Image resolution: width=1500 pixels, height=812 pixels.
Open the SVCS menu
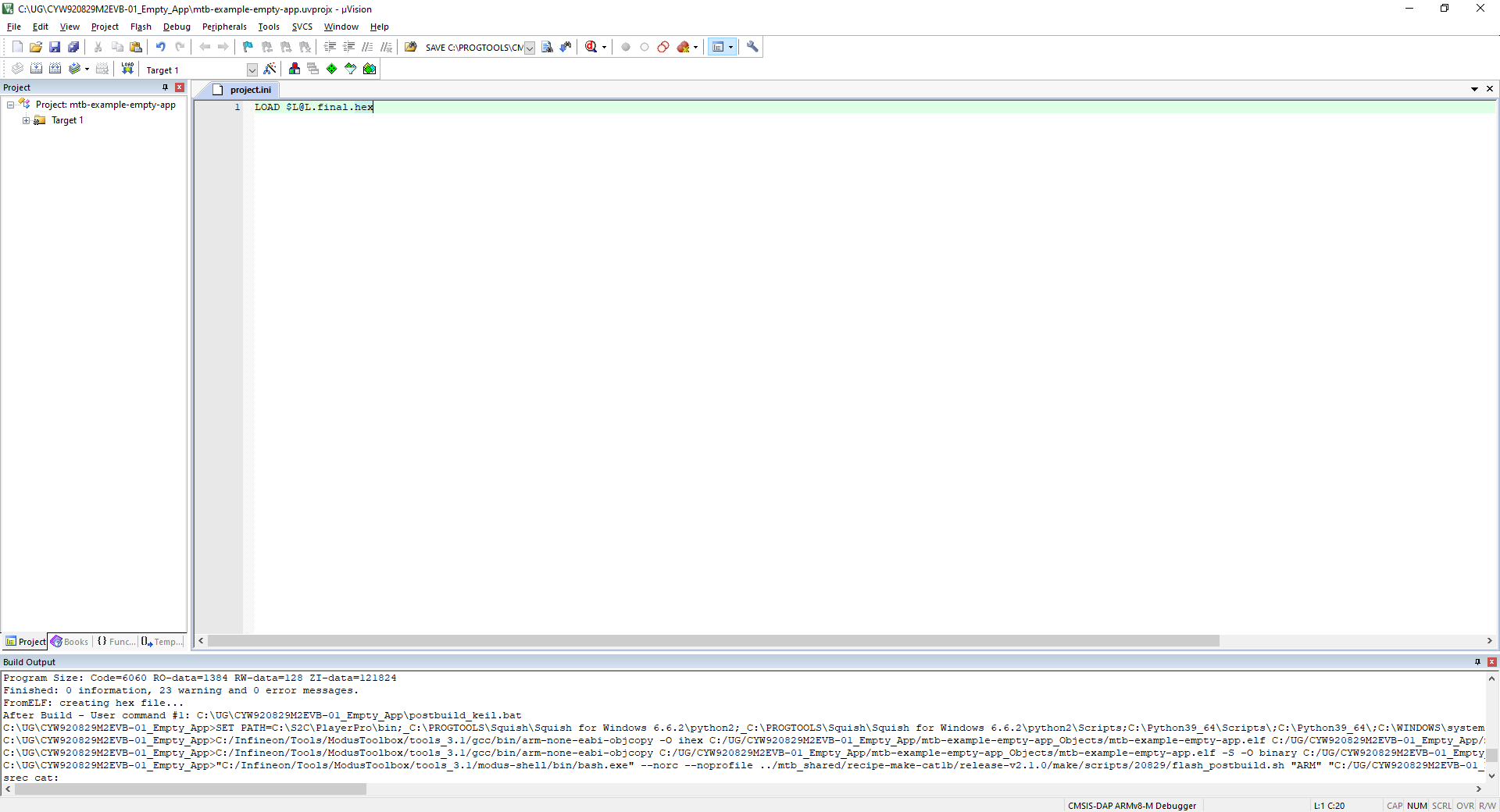click(302, 27)
